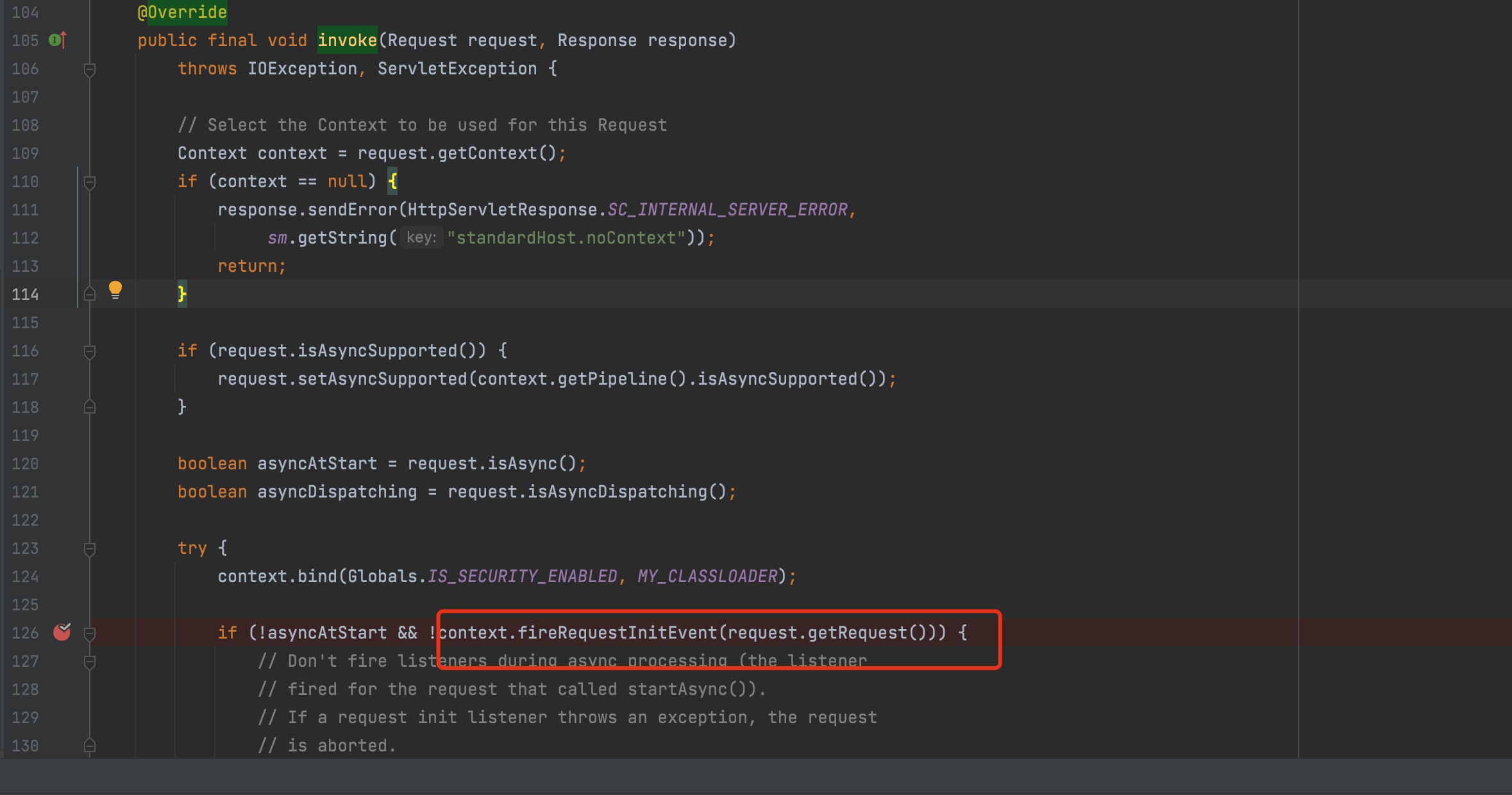Click the '// is aborted.' comment

327,746
